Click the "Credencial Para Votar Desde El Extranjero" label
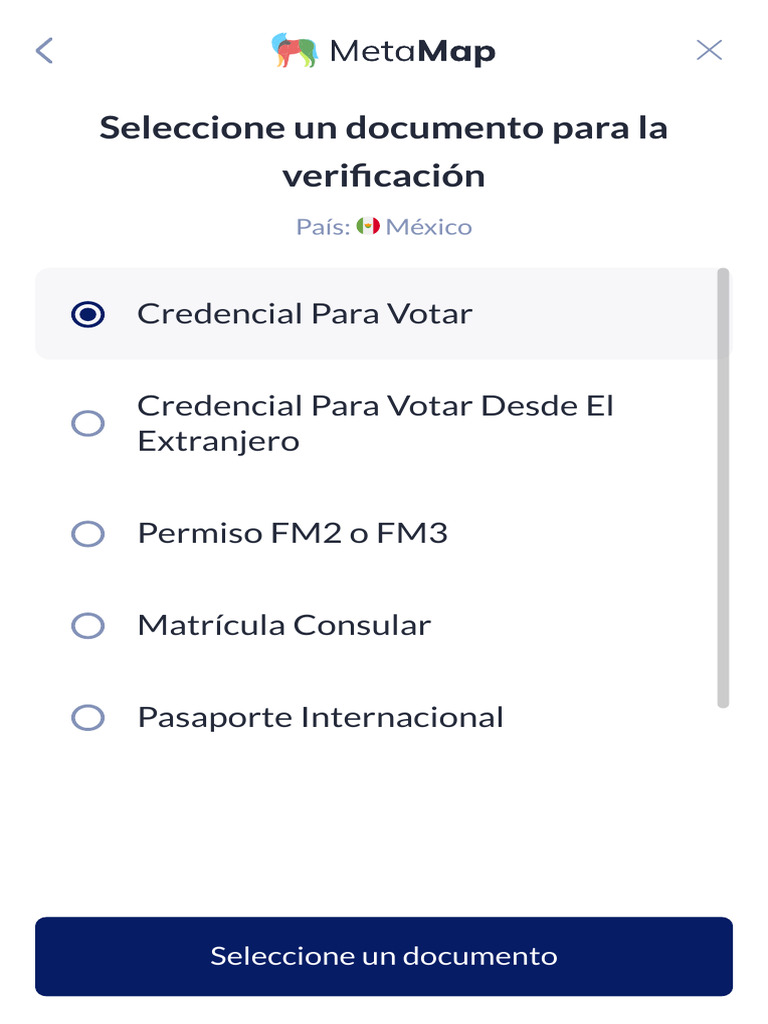Viewport: 768px width, 1024px height. pos(375,423)
